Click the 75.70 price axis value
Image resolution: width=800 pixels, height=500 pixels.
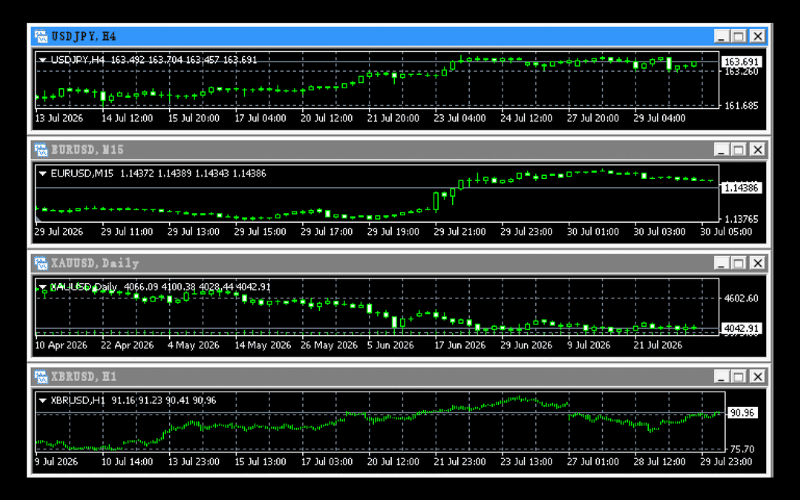point(742,449)
